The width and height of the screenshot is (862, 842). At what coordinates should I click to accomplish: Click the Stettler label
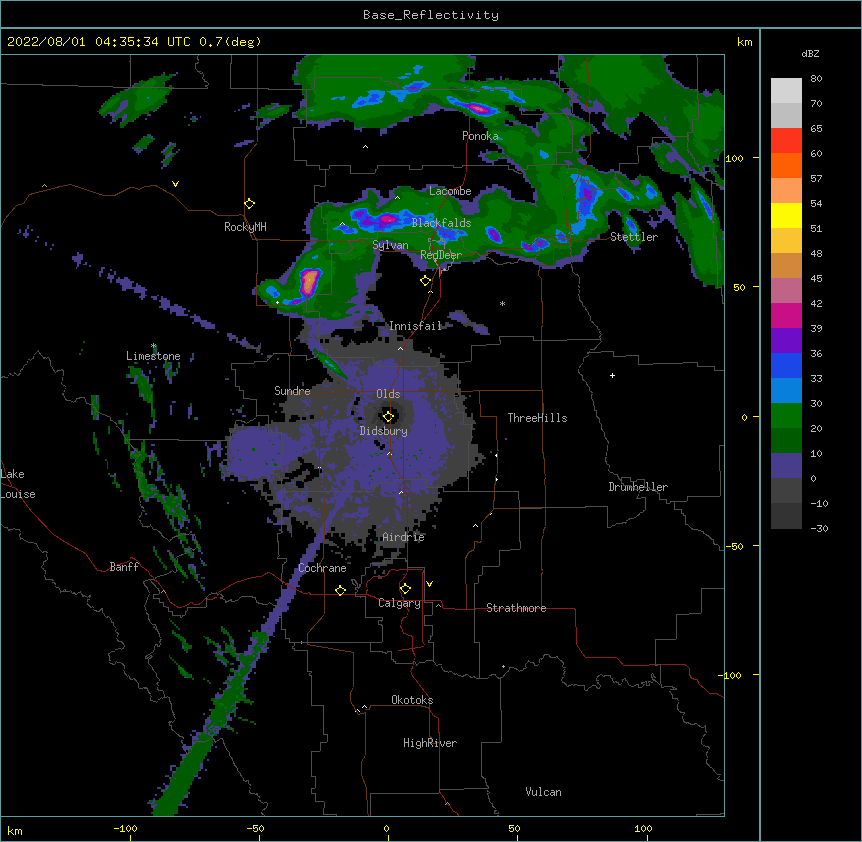pos(633,237)
